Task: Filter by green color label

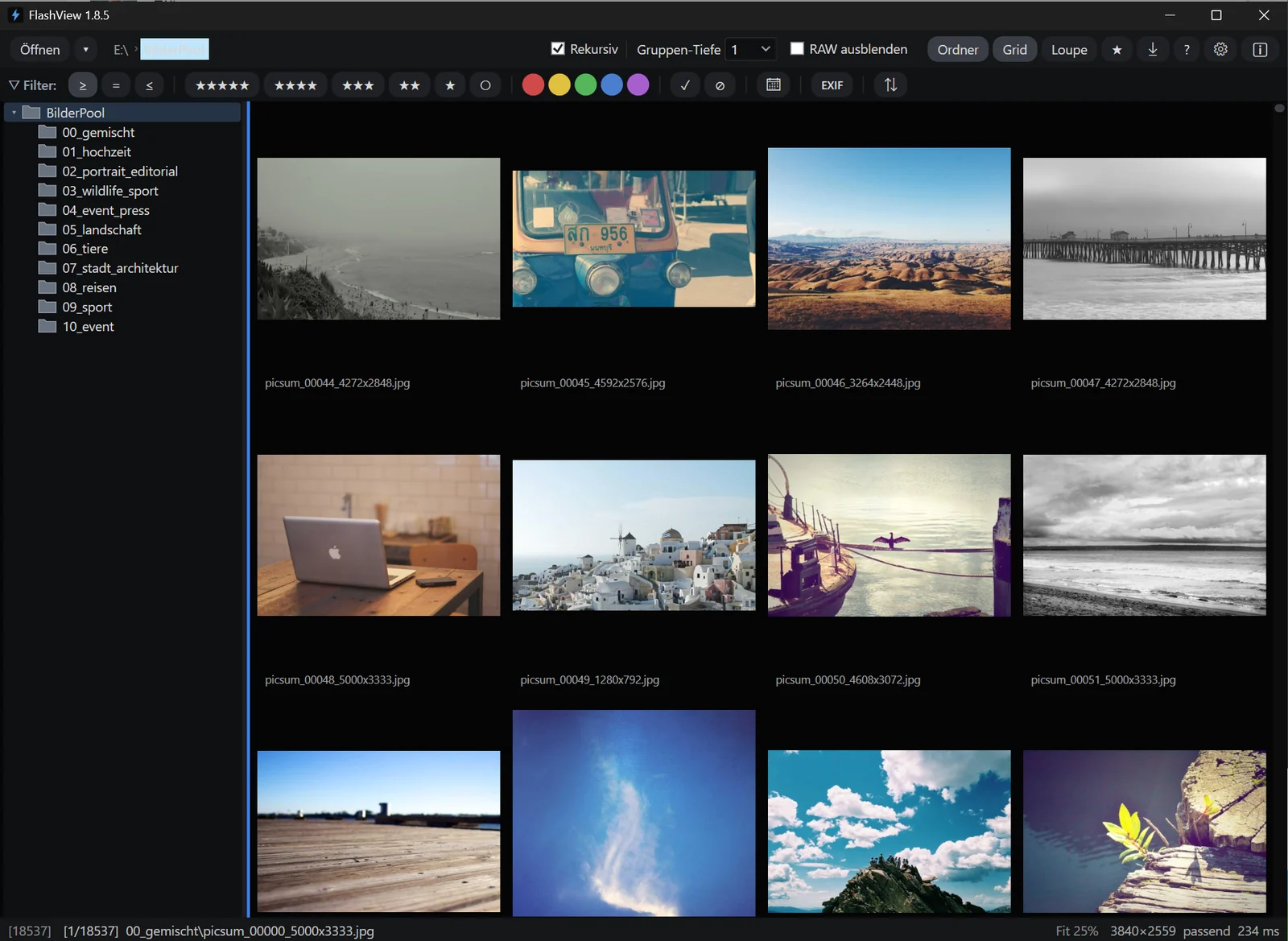Action: click(586, 85)
